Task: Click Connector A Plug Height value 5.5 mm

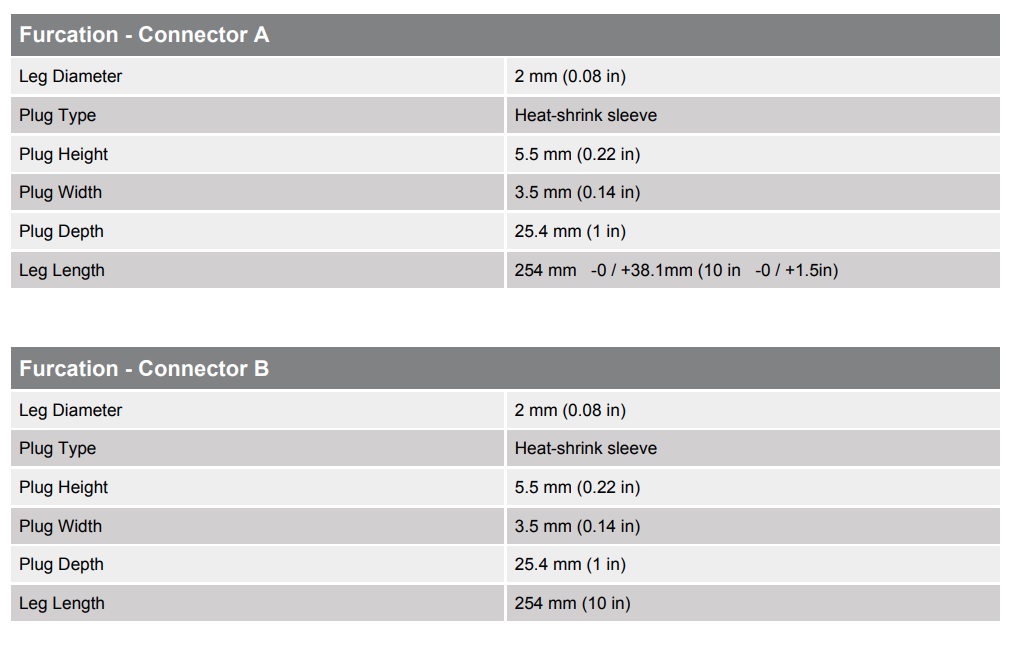Action: [577, 154]
